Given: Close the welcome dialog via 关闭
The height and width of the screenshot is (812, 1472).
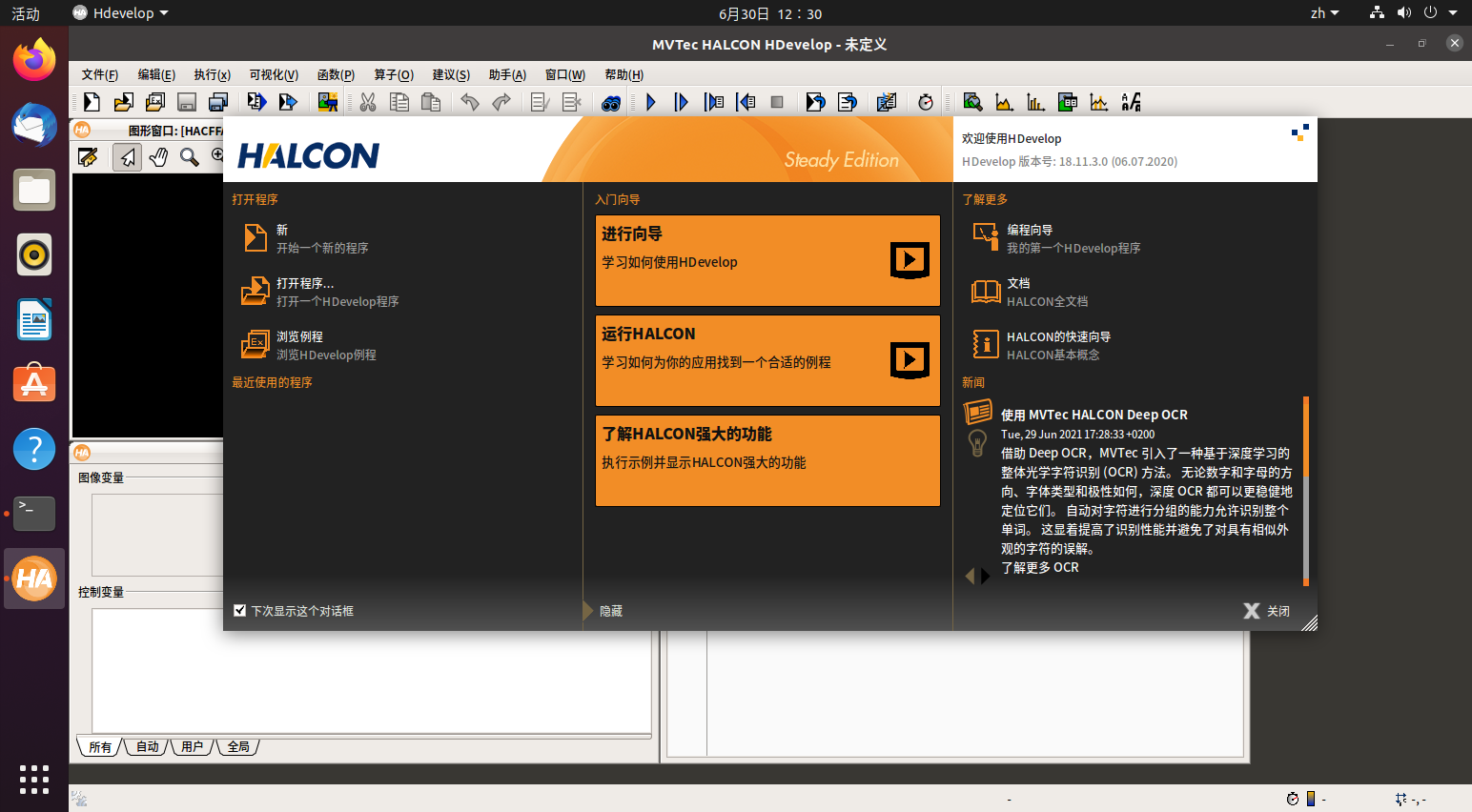Looking at the screenshot, I should (x=1266, y=610).
